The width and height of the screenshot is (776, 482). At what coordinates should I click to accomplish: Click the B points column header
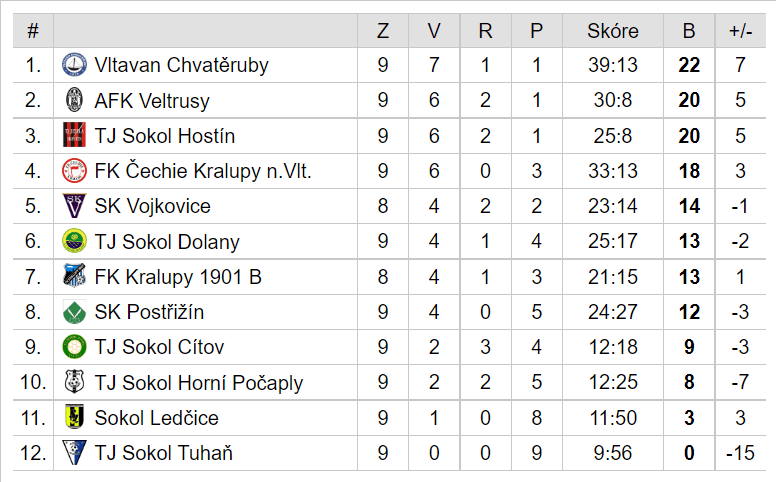pyautogui.click(x=689, y=31)
